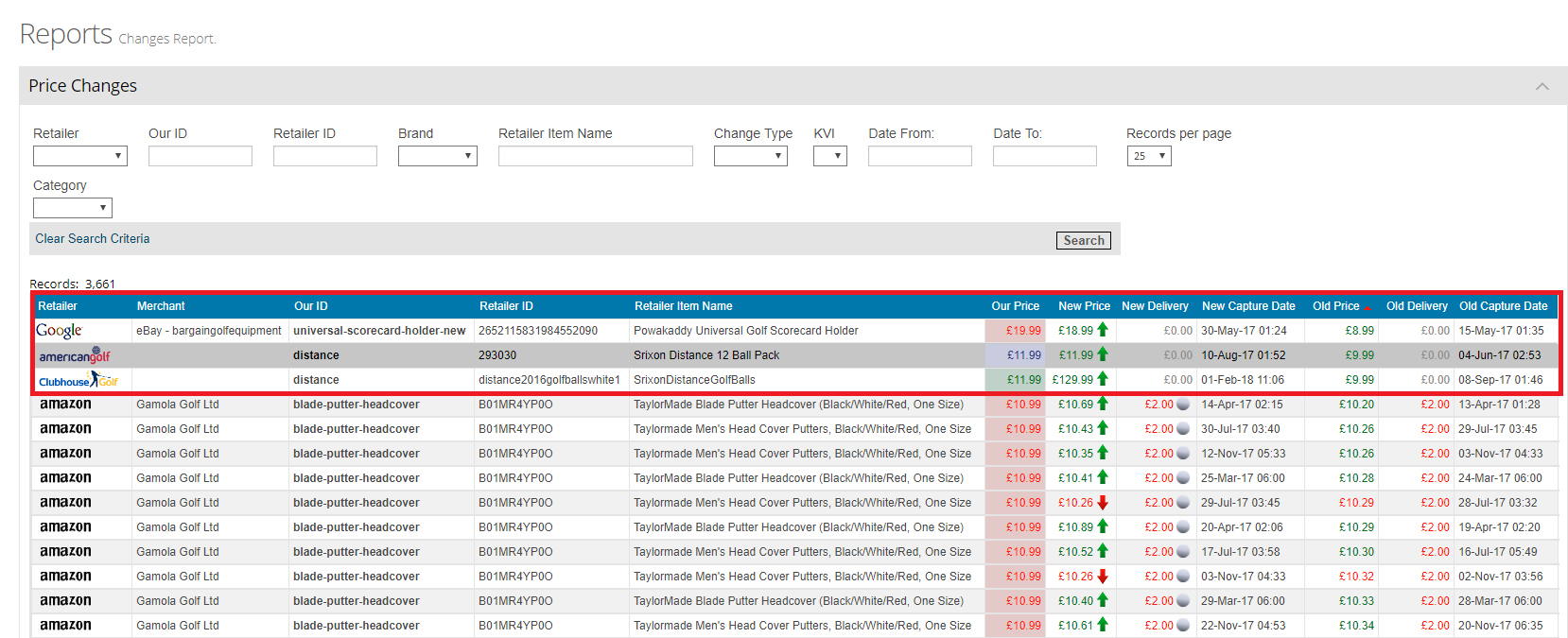1568x638 pixels.
Task: Open the Change Type dropdown
Action: [x=751, y=156]
